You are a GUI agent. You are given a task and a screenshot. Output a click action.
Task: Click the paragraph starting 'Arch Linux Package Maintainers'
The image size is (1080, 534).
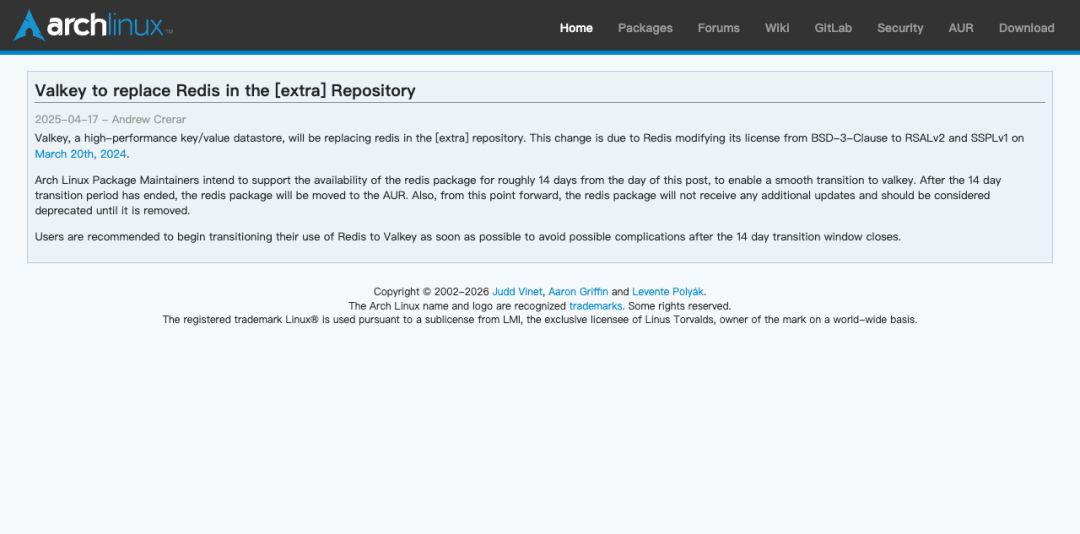518,195
